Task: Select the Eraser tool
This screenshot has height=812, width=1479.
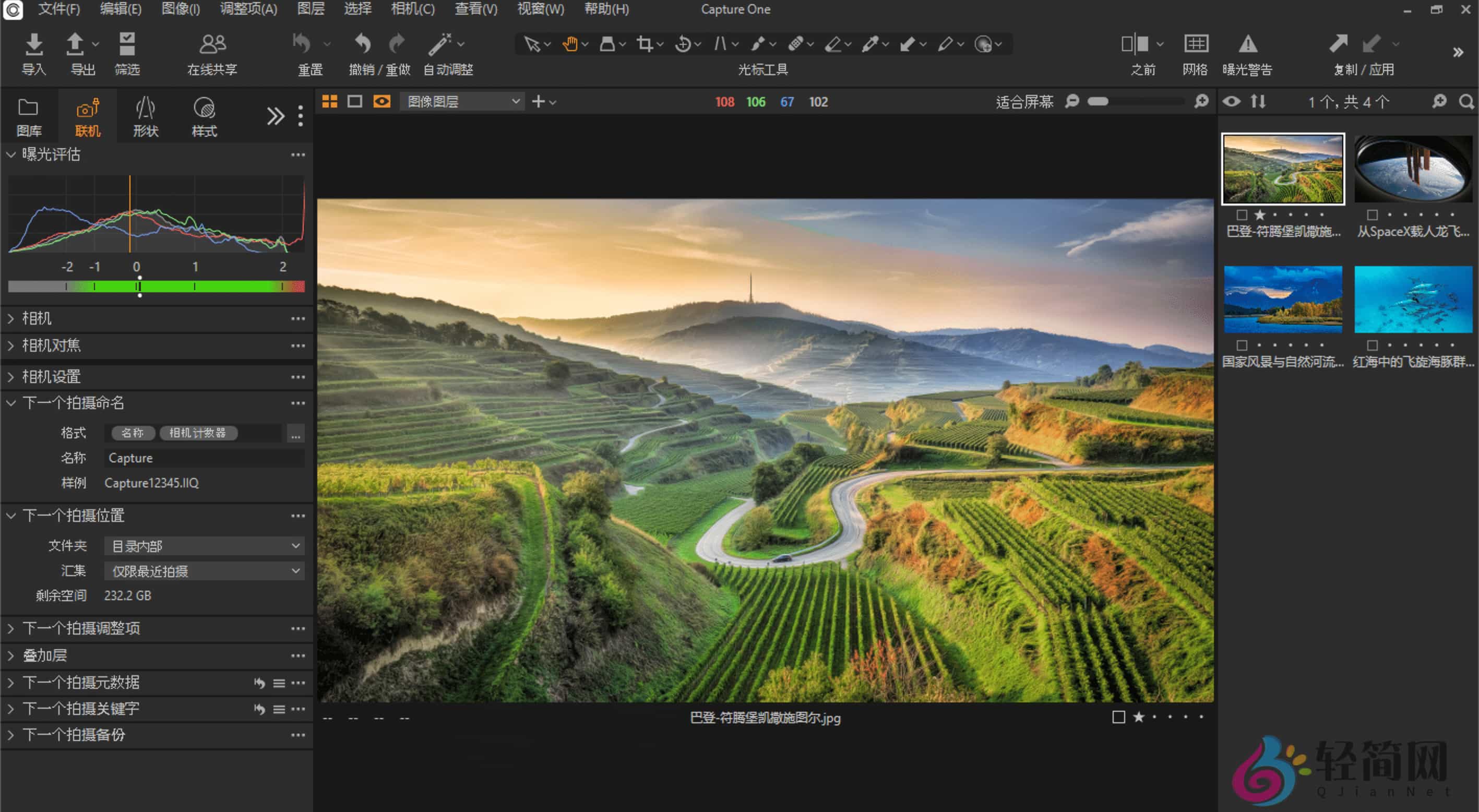Action: pyautogui.click(x=834, y=44)
